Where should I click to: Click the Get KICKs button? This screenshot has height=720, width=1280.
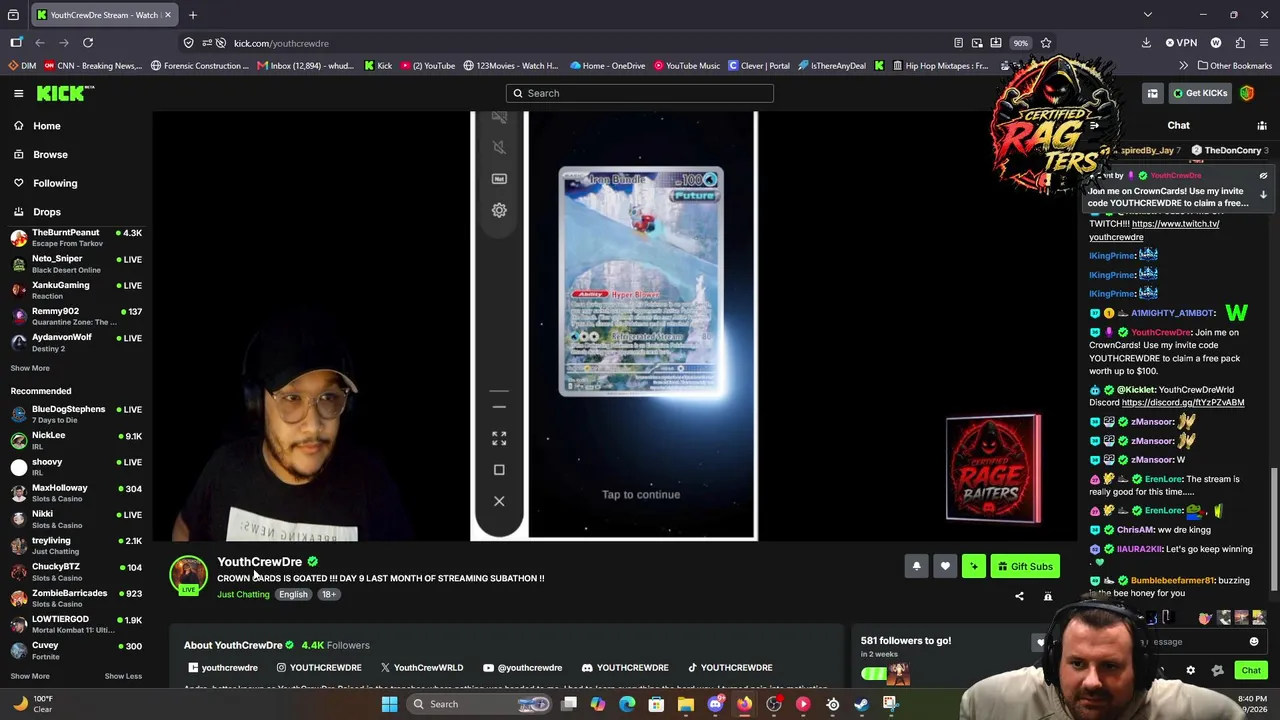1200,93
